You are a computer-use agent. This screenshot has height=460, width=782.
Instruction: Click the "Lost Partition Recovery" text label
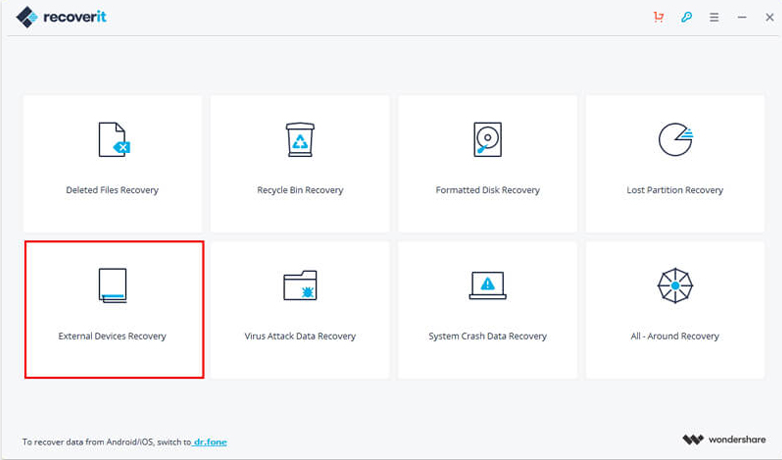coord(675,190)
